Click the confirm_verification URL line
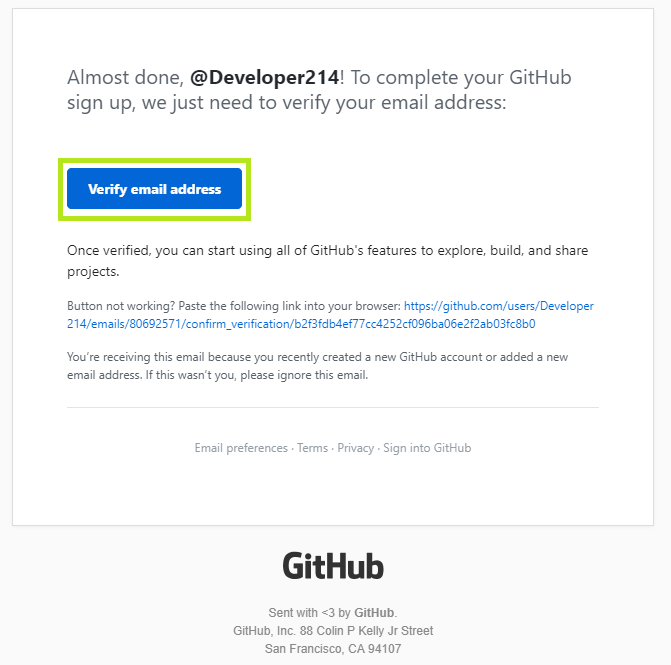 pyautogui.click(x=301, y=324)
